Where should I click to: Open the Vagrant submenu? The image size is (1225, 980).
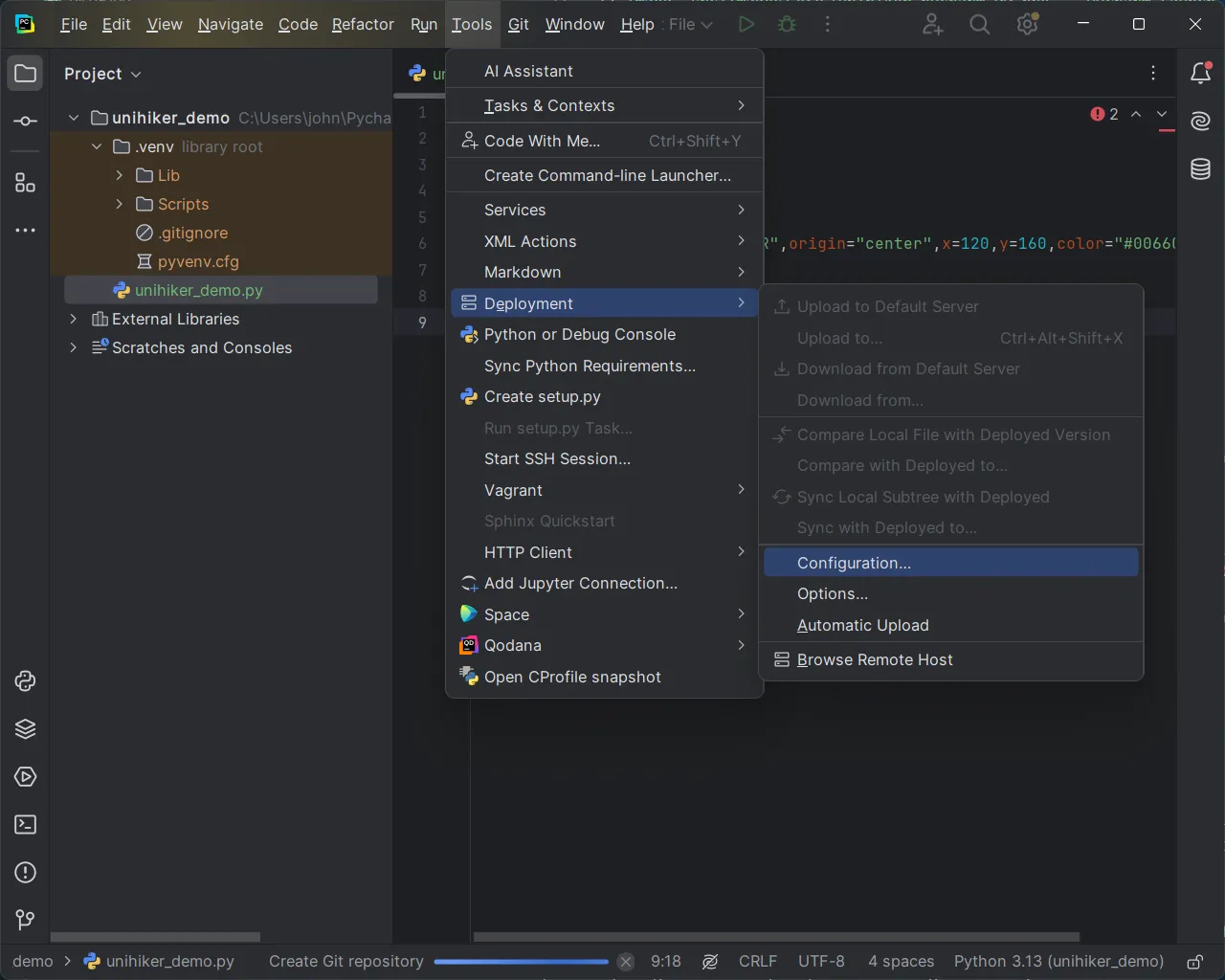605,490
